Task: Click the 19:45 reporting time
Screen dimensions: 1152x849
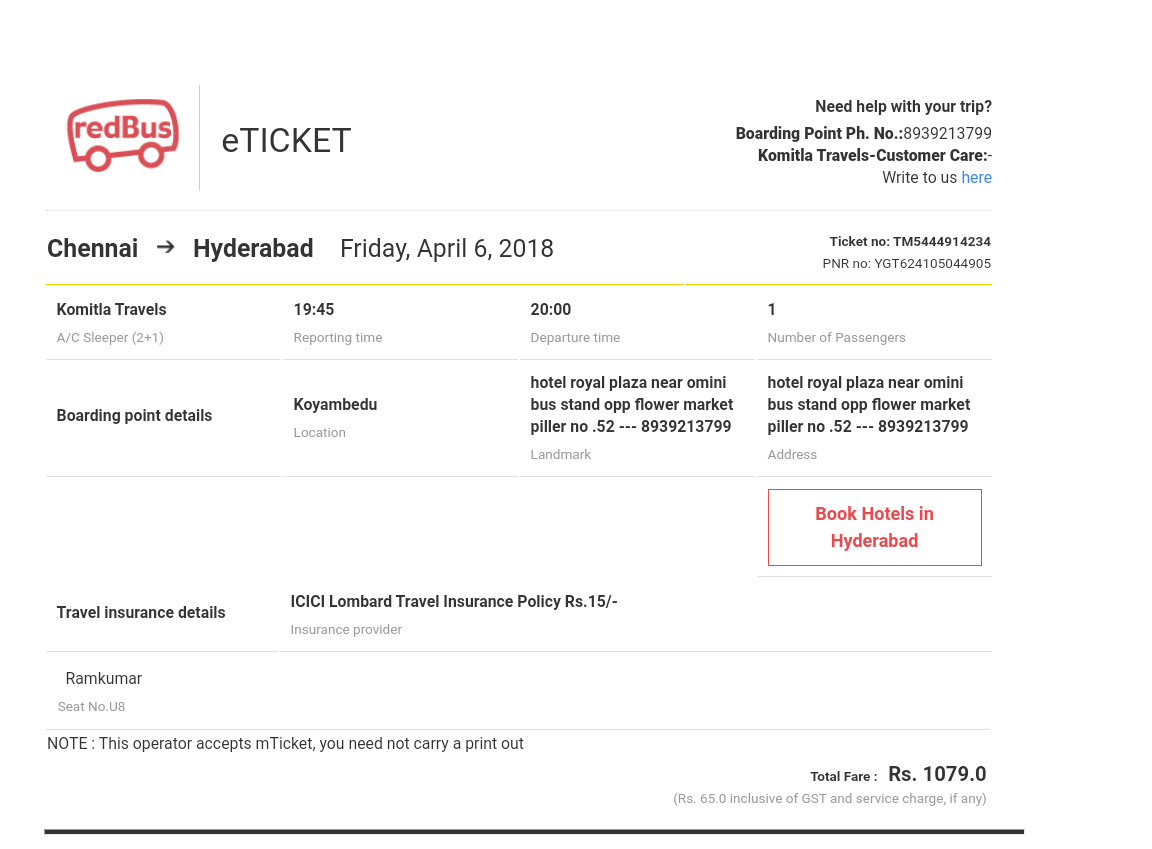Action: point(313,310)
